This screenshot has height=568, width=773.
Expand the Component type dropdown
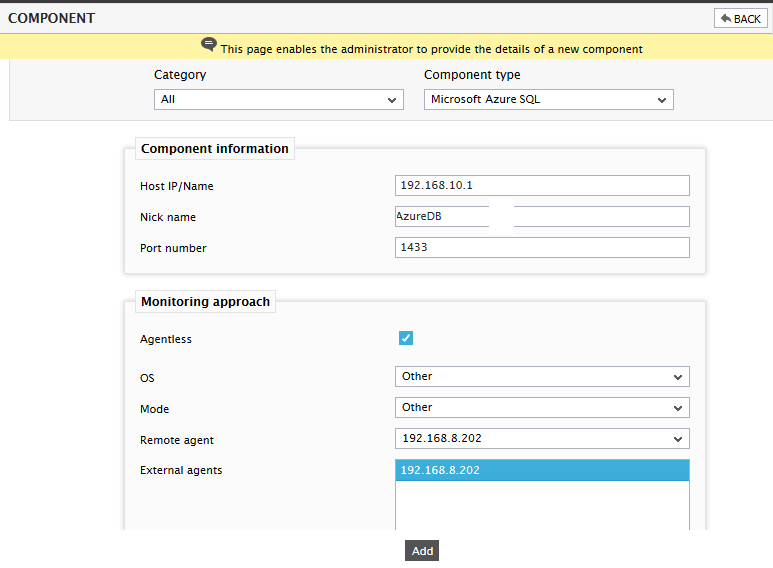pyautogui.click(x=549, y=100)
